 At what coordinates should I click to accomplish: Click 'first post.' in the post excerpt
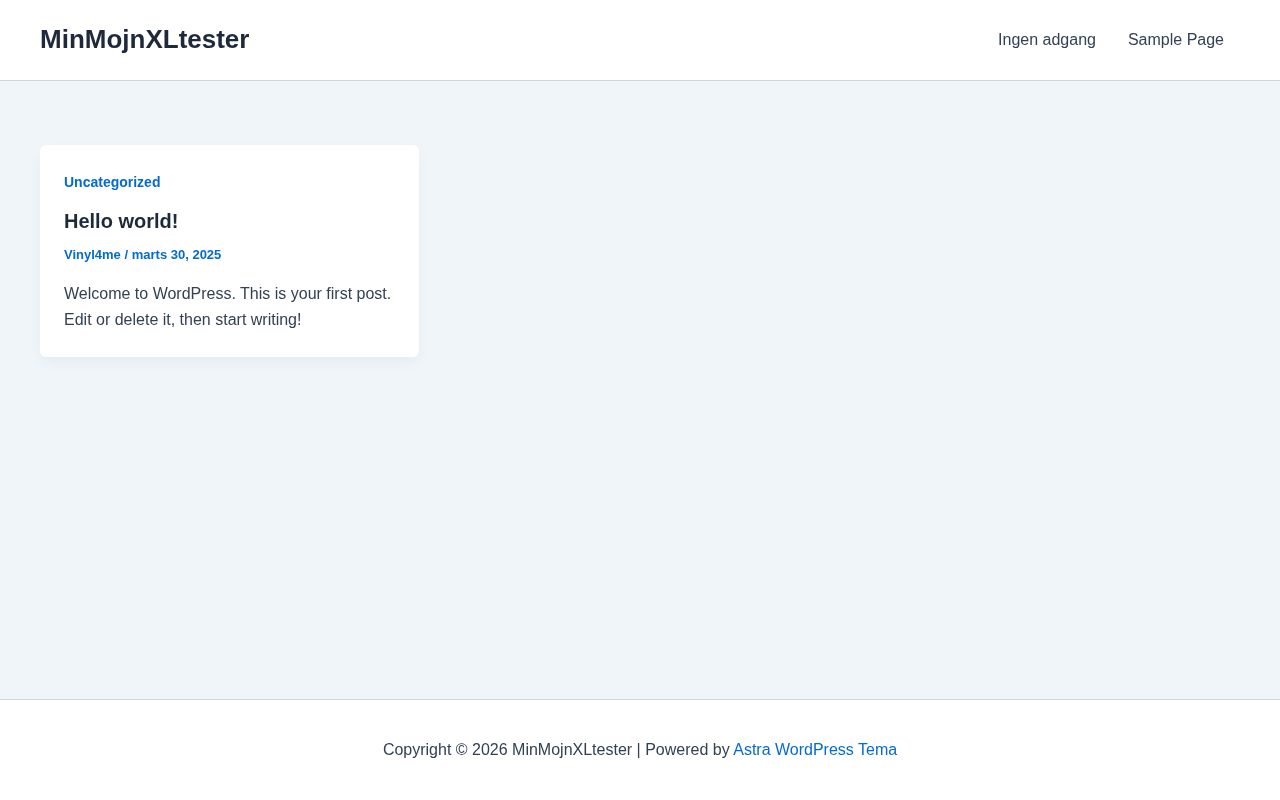pyautogui.click(x=358, y=294)
